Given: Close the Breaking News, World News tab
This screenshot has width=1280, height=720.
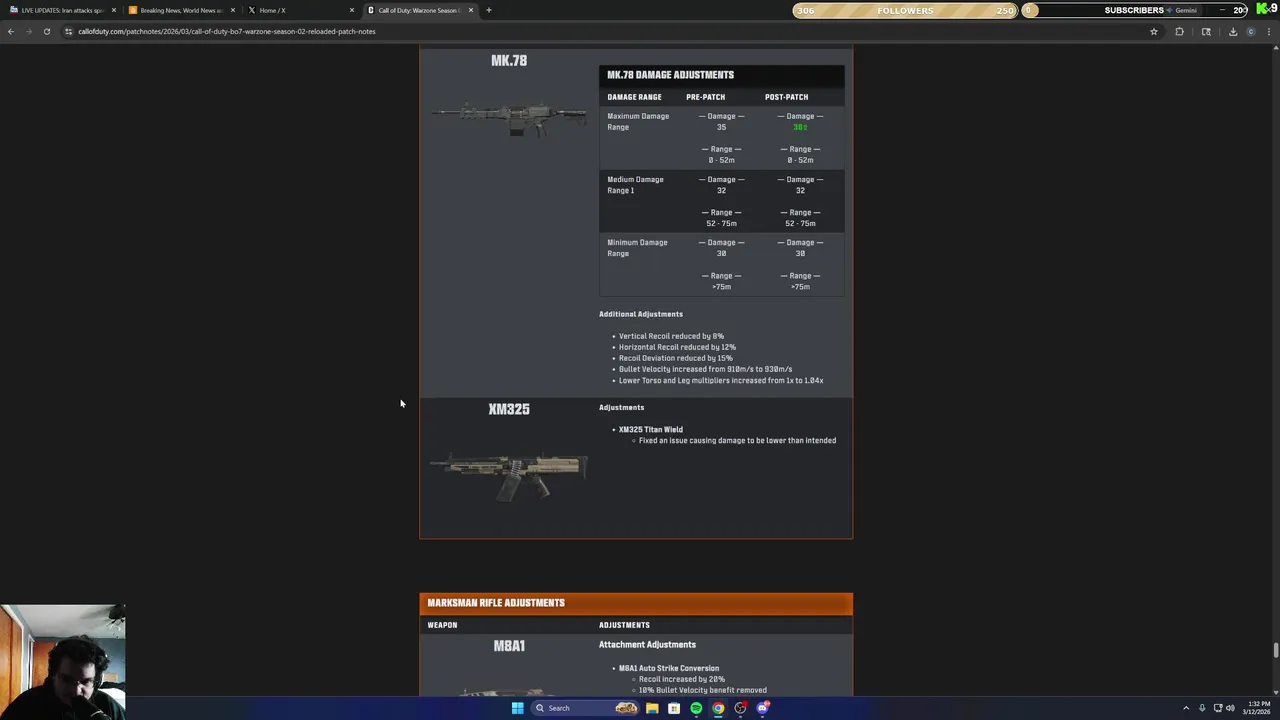Looking at the screenshot, I should pos(233,10).
